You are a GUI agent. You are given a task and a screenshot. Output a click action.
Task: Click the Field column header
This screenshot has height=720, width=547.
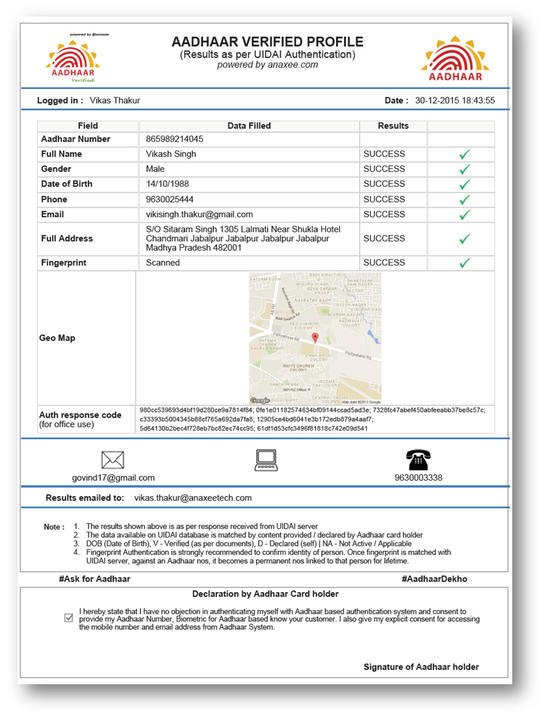[x=88, y=126]
